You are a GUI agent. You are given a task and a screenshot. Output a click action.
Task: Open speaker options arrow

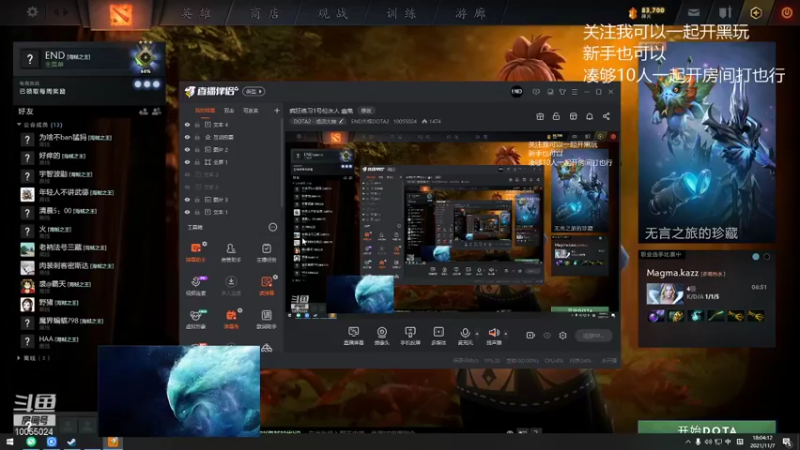(506, 334)
